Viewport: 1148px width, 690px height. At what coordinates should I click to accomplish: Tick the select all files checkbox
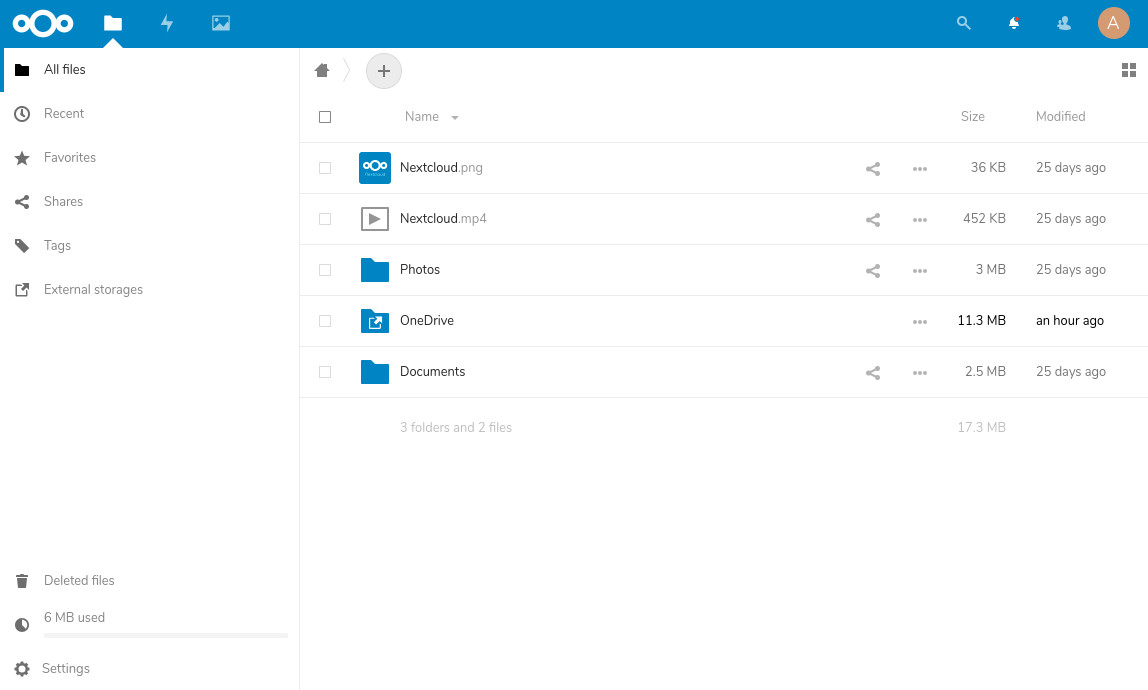325,117
